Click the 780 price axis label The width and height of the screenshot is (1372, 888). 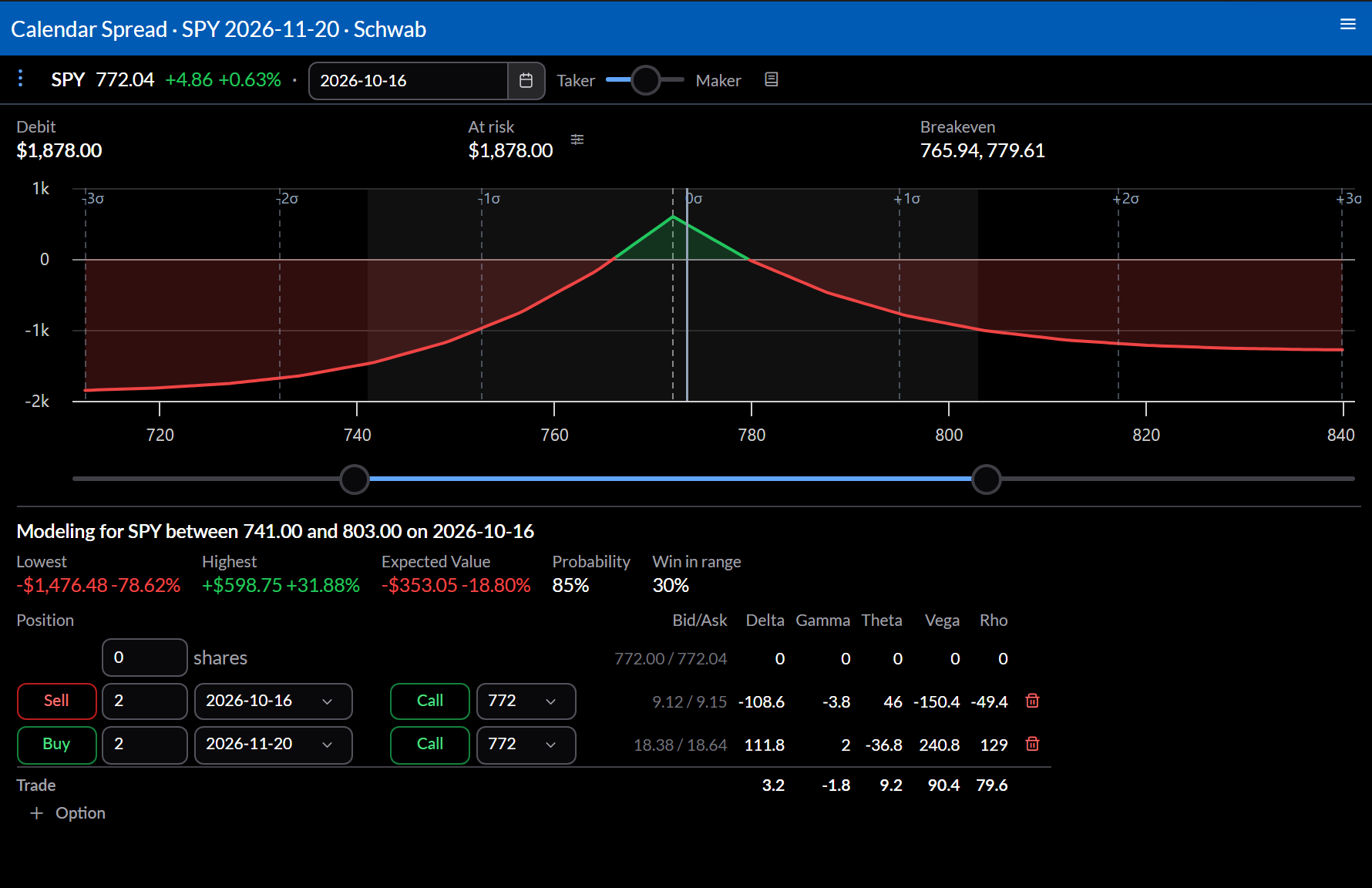pos(752,435)
